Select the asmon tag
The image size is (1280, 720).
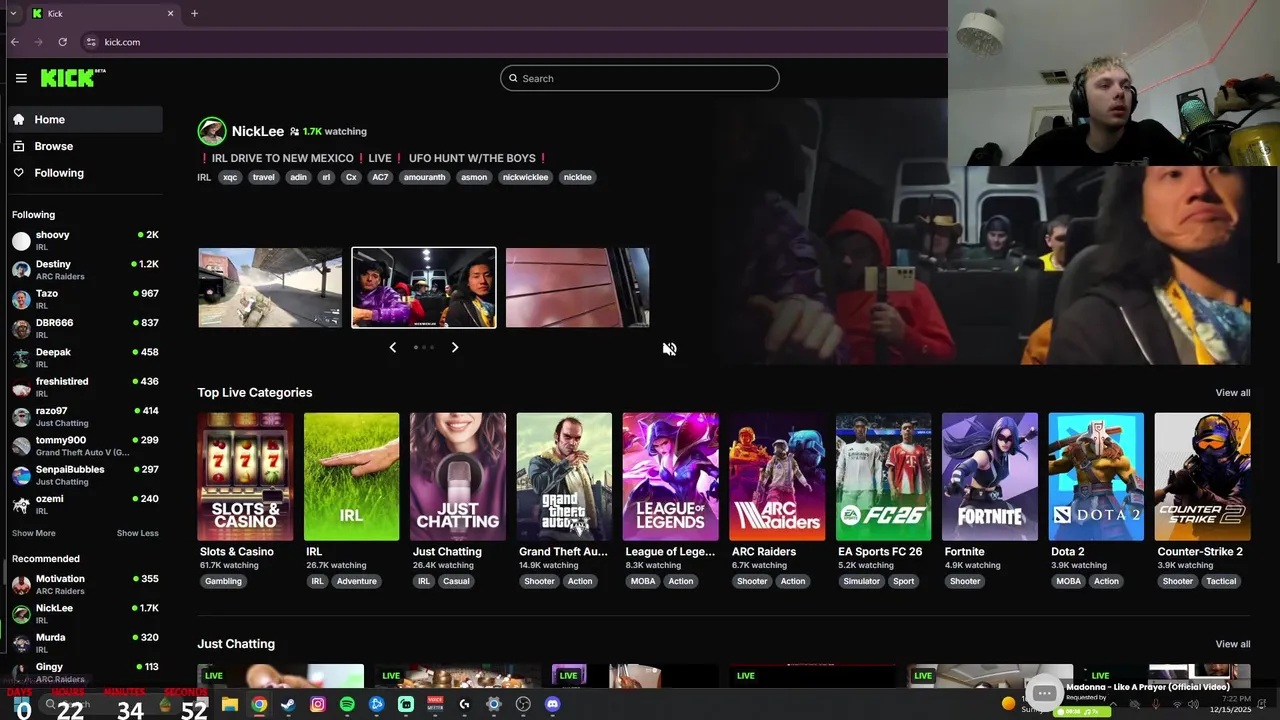[x=474, y=177]
